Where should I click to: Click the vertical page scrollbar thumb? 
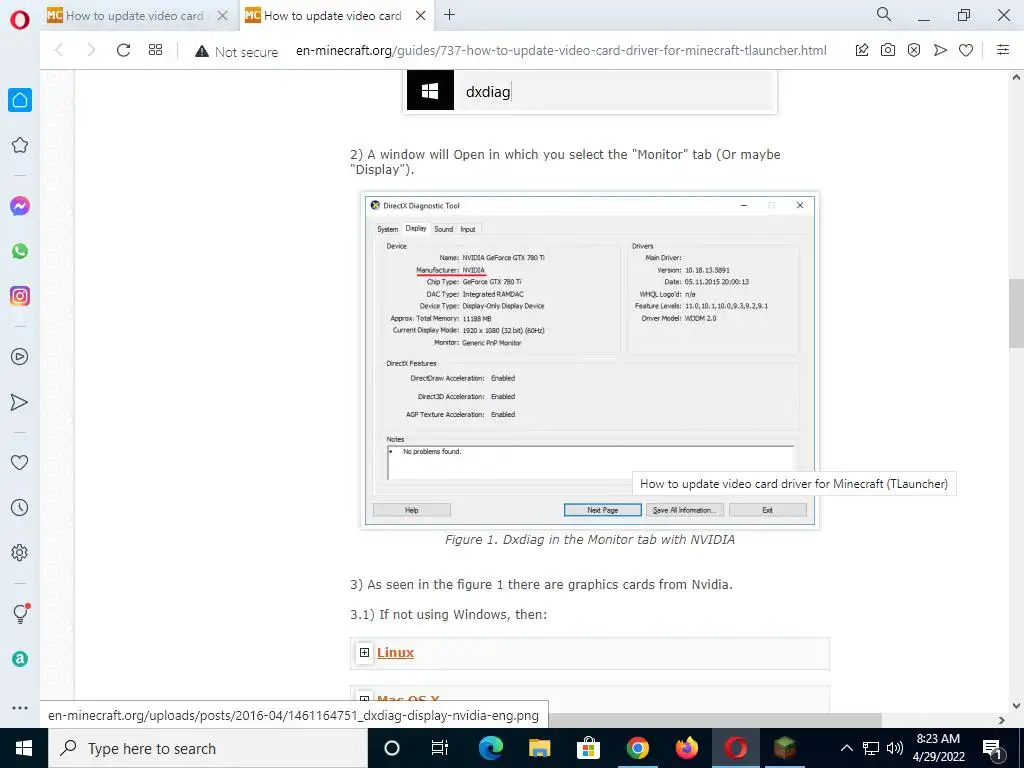click(x=1016, y=313)
